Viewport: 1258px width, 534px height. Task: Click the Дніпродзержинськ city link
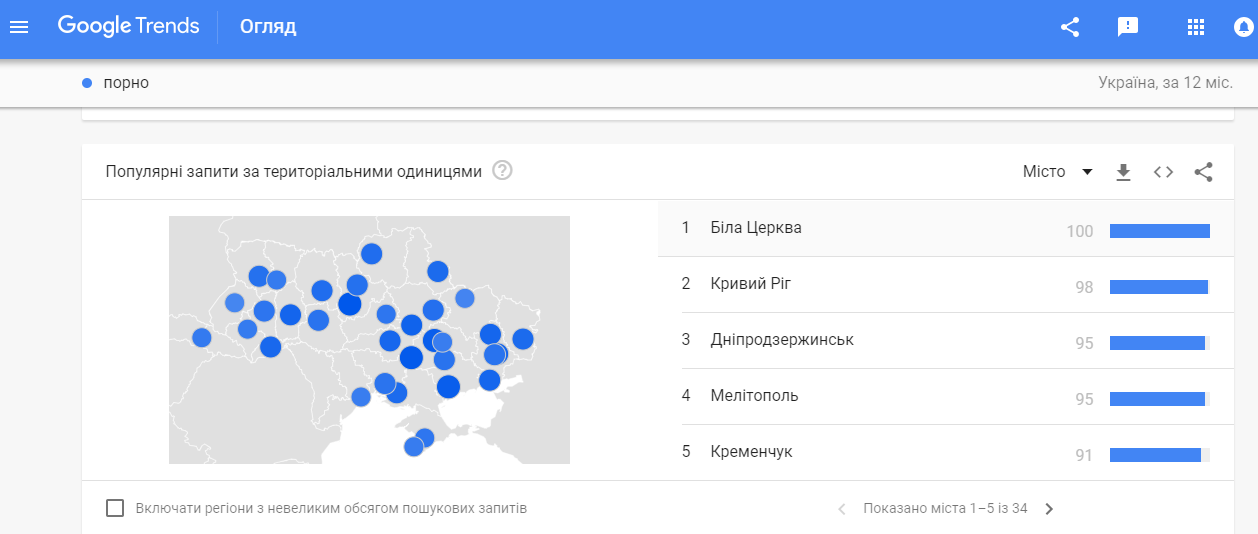click(782, 340)
